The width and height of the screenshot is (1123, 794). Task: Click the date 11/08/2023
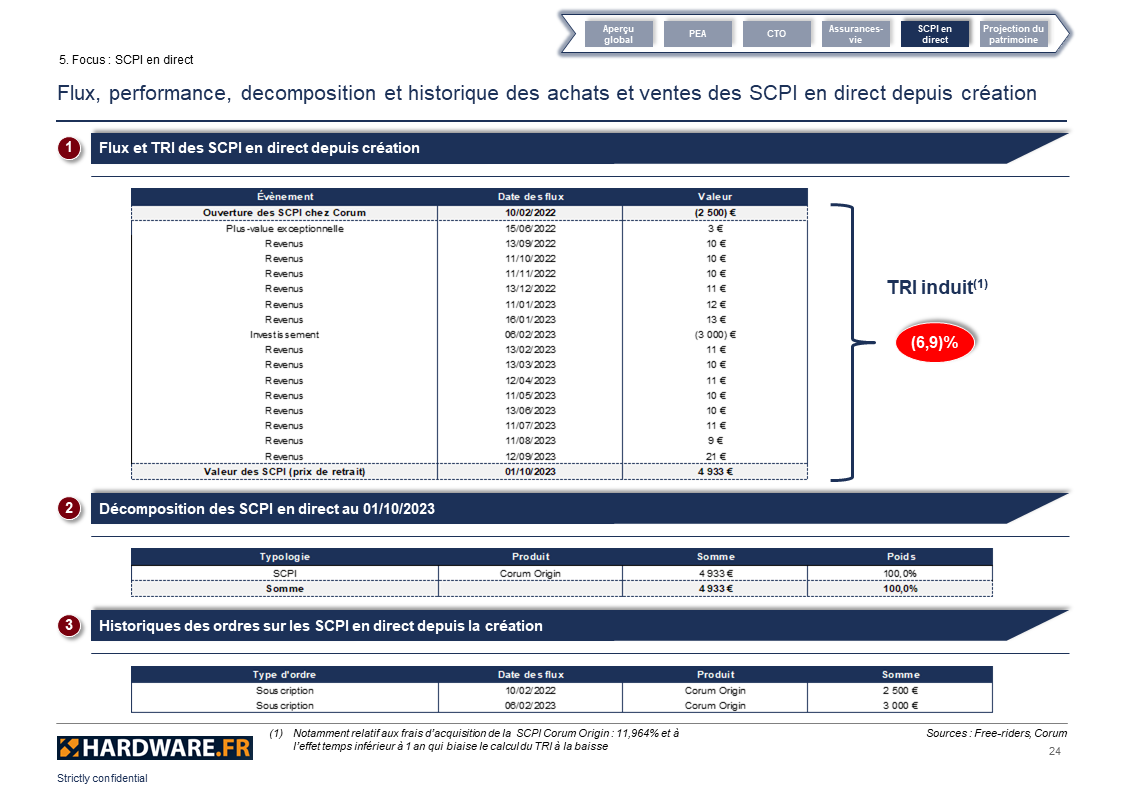[530, 440]
